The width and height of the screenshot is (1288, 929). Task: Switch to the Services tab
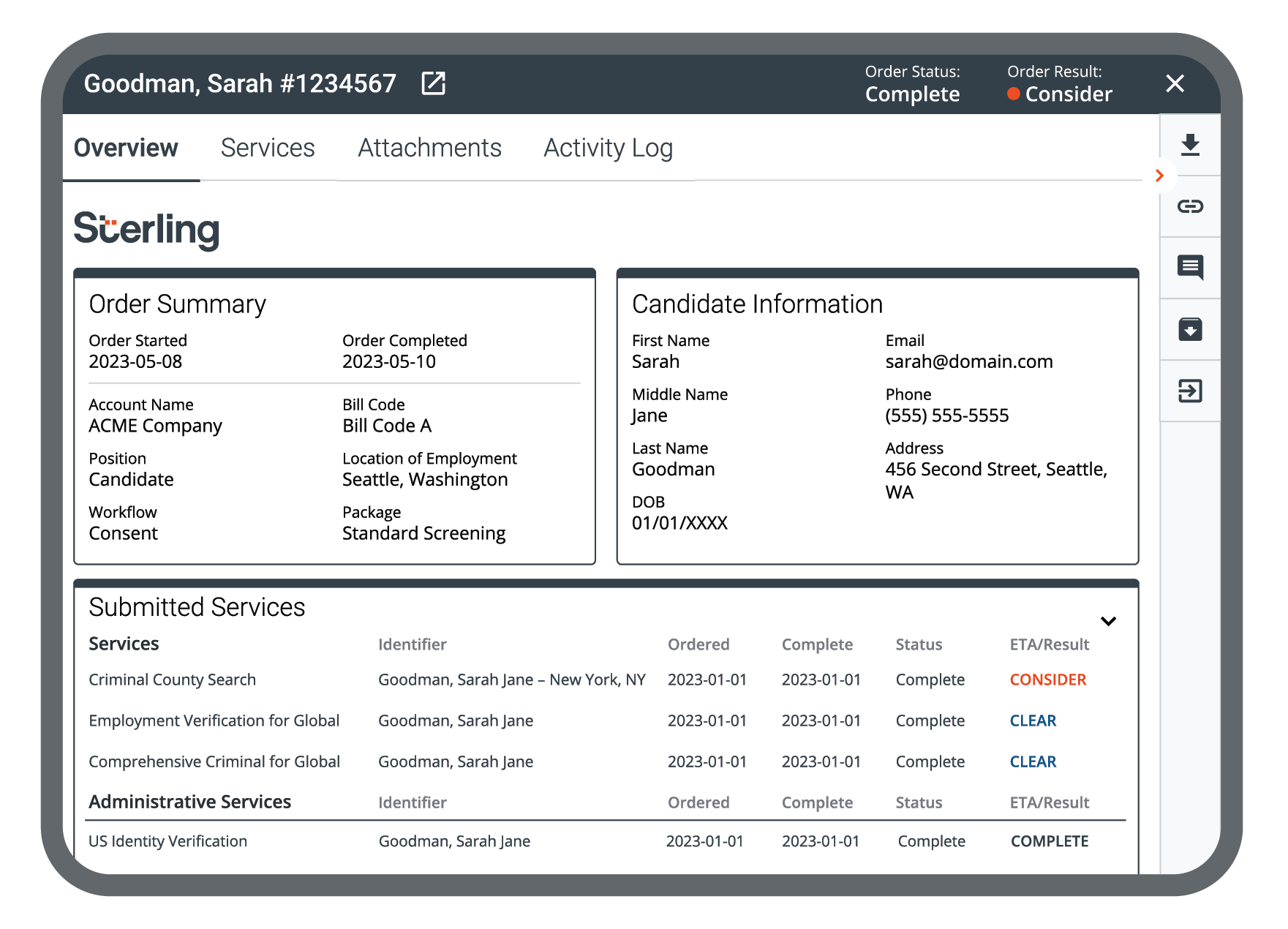(268, 148)
